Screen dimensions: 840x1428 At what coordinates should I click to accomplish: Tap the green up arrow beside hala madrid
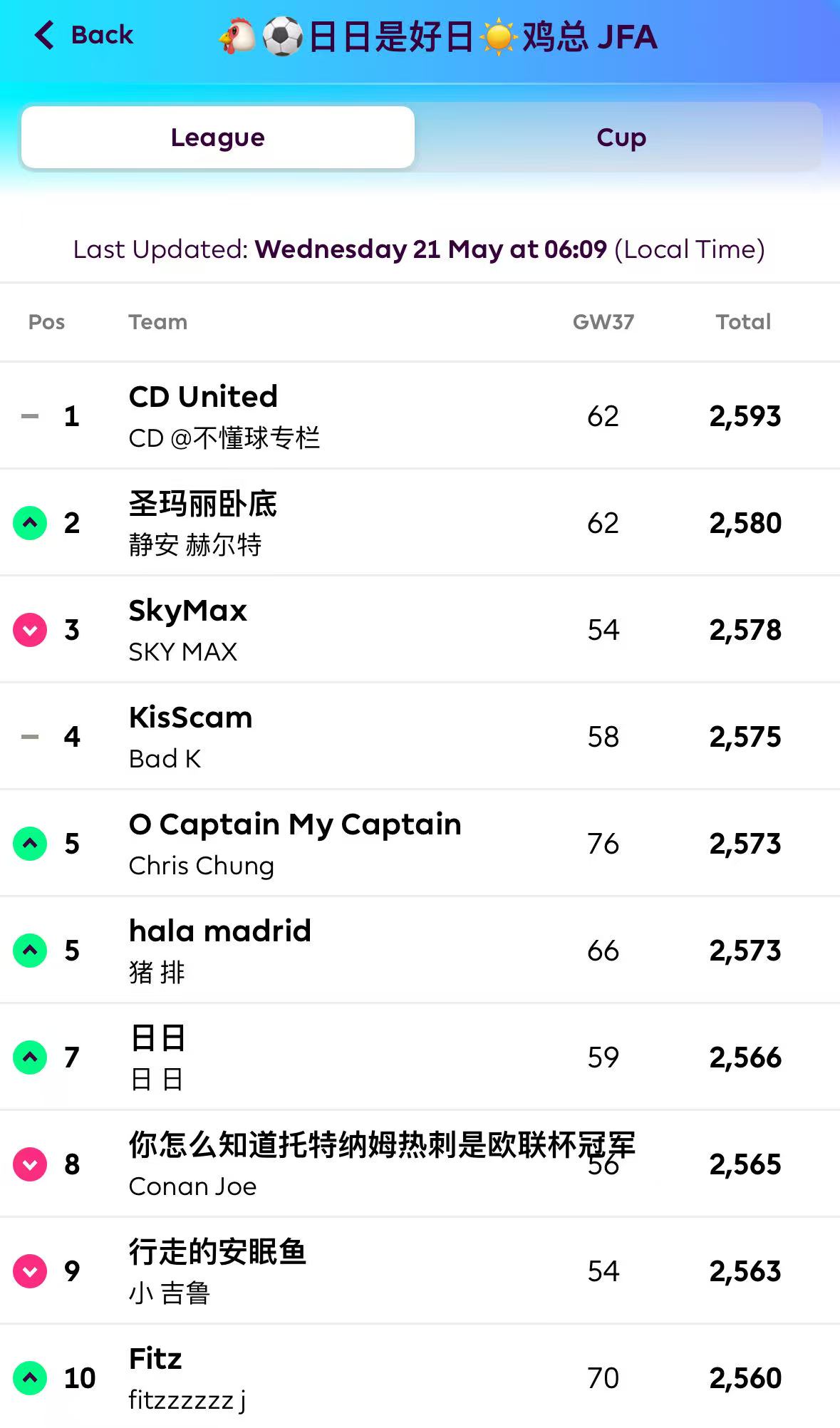30,951
